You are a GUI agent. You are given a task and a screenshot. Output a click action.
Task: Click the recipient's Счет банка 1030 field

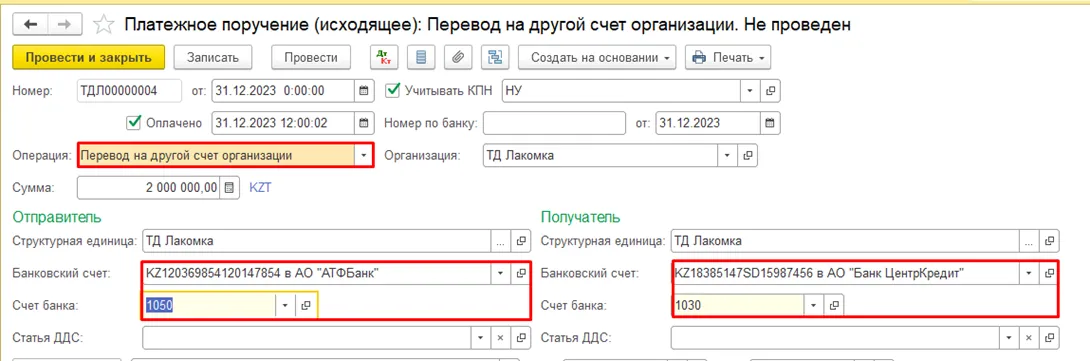pyautogui.click(x=739, y=305)
